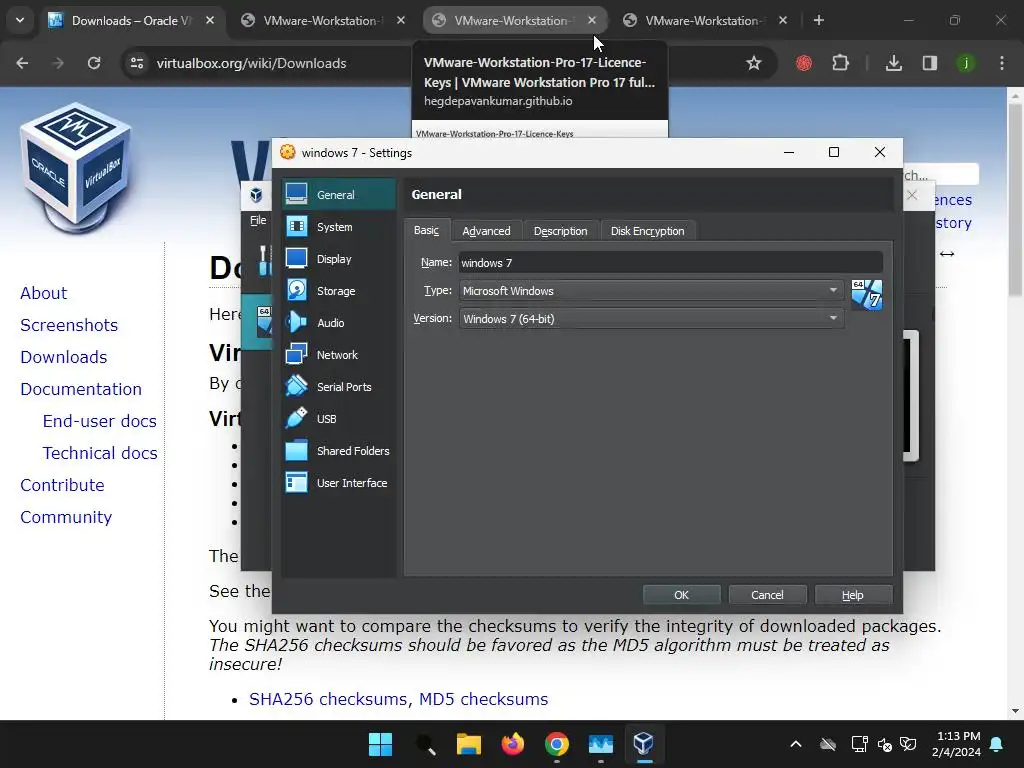Show hidden system tray icons
Image resolution: width=1024 pixels, height=768 pixels.
[x=795, y=744]
